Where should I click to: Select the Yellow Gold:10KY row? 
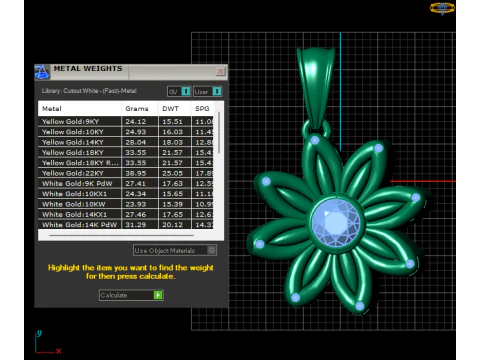[x=126, y=132]
